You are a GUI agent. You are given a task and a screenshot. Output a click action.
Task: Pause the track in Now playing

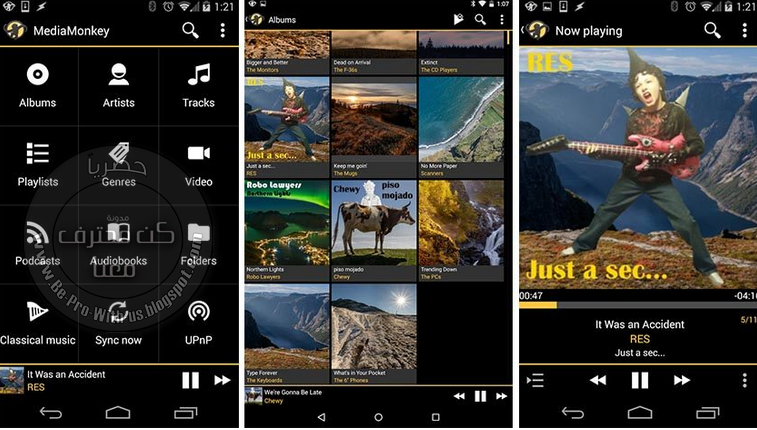(640, 380)
